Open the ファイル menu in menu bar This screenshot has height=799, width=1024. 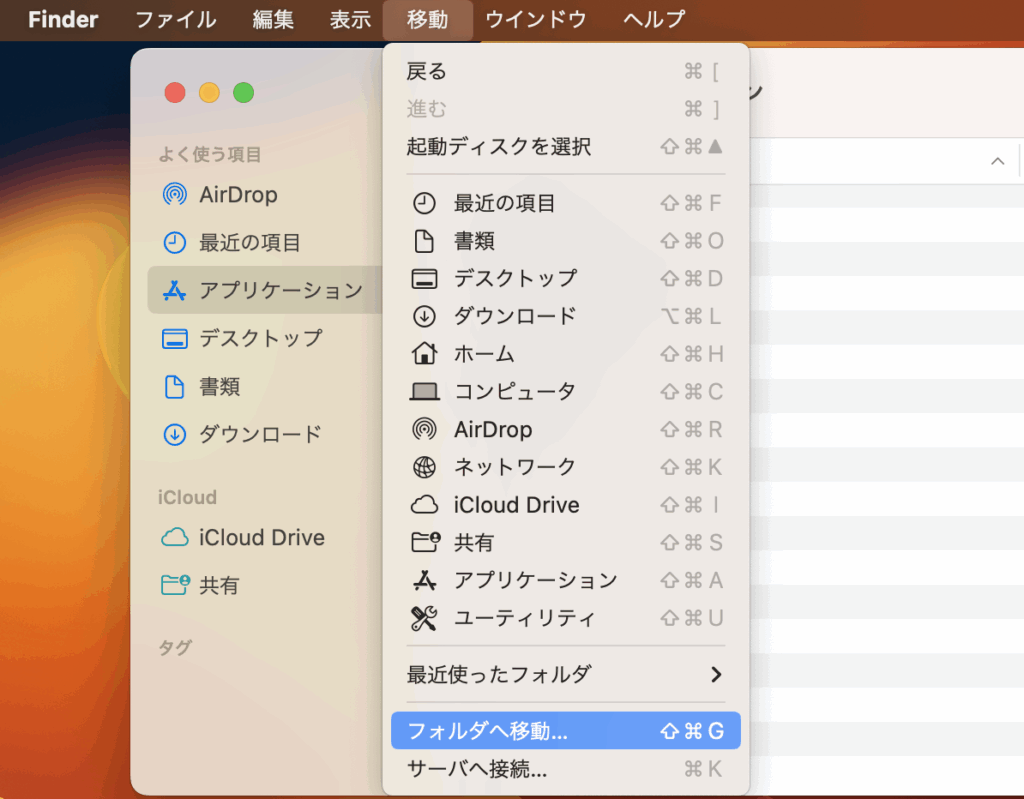(x=175, y=20)
